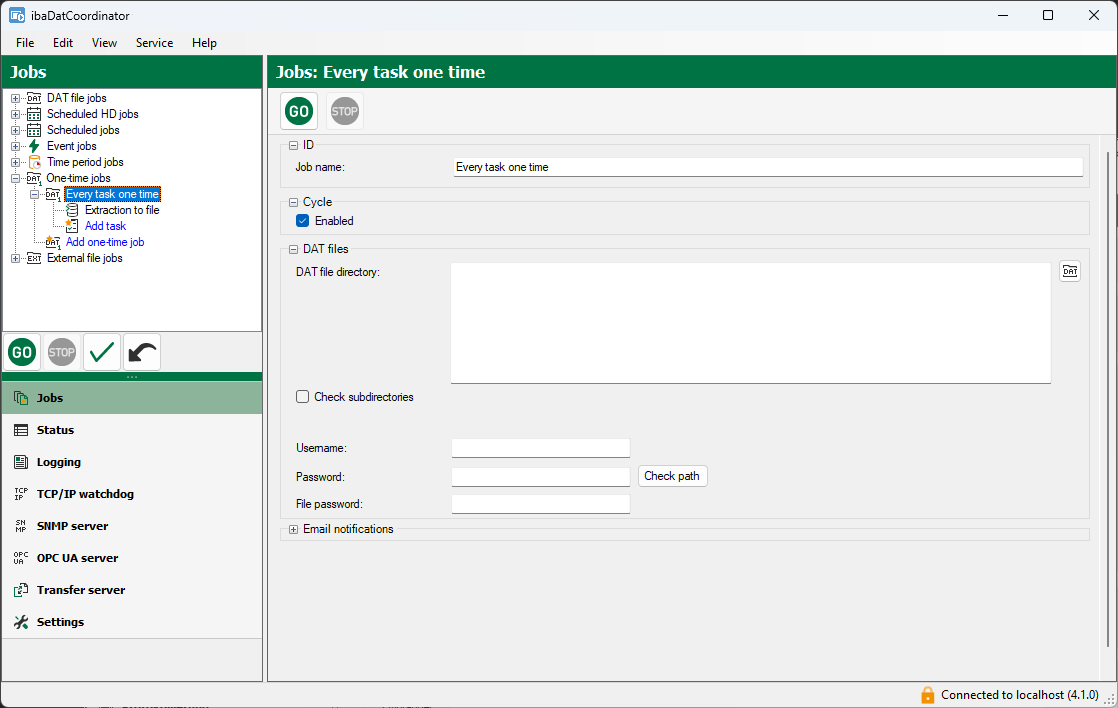Click the DAT file jobs tree icon
The width and height of the screenshot is (1118, 708).
[34, 98]
